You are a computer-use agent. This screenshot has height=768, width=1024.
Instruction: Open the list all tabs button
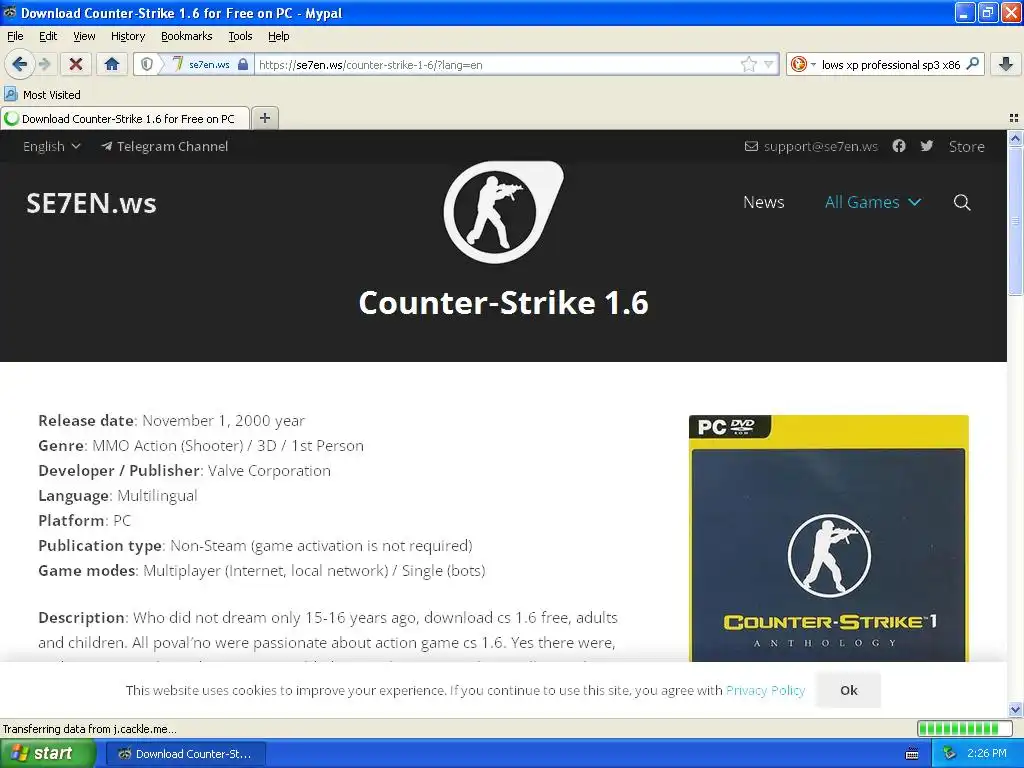(x=1014, y=118)
